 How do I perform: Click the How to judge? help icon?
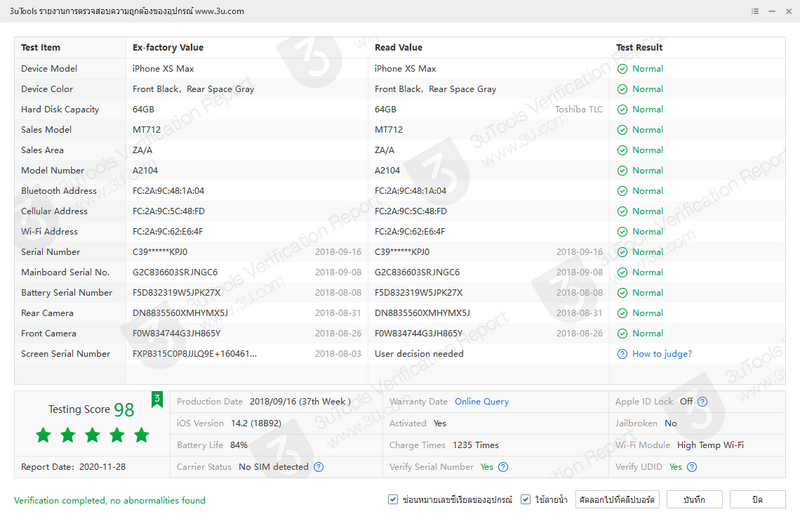[622, 354]
